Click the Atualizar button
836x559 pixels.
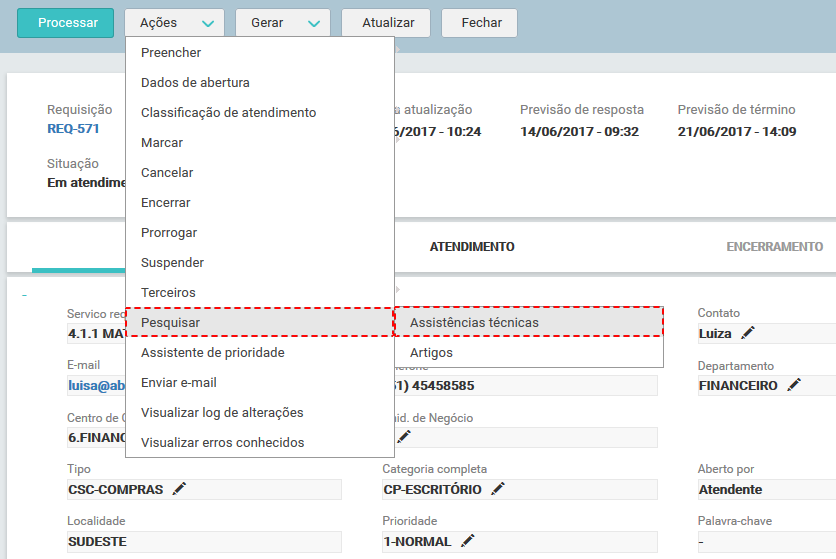[385, 23]
